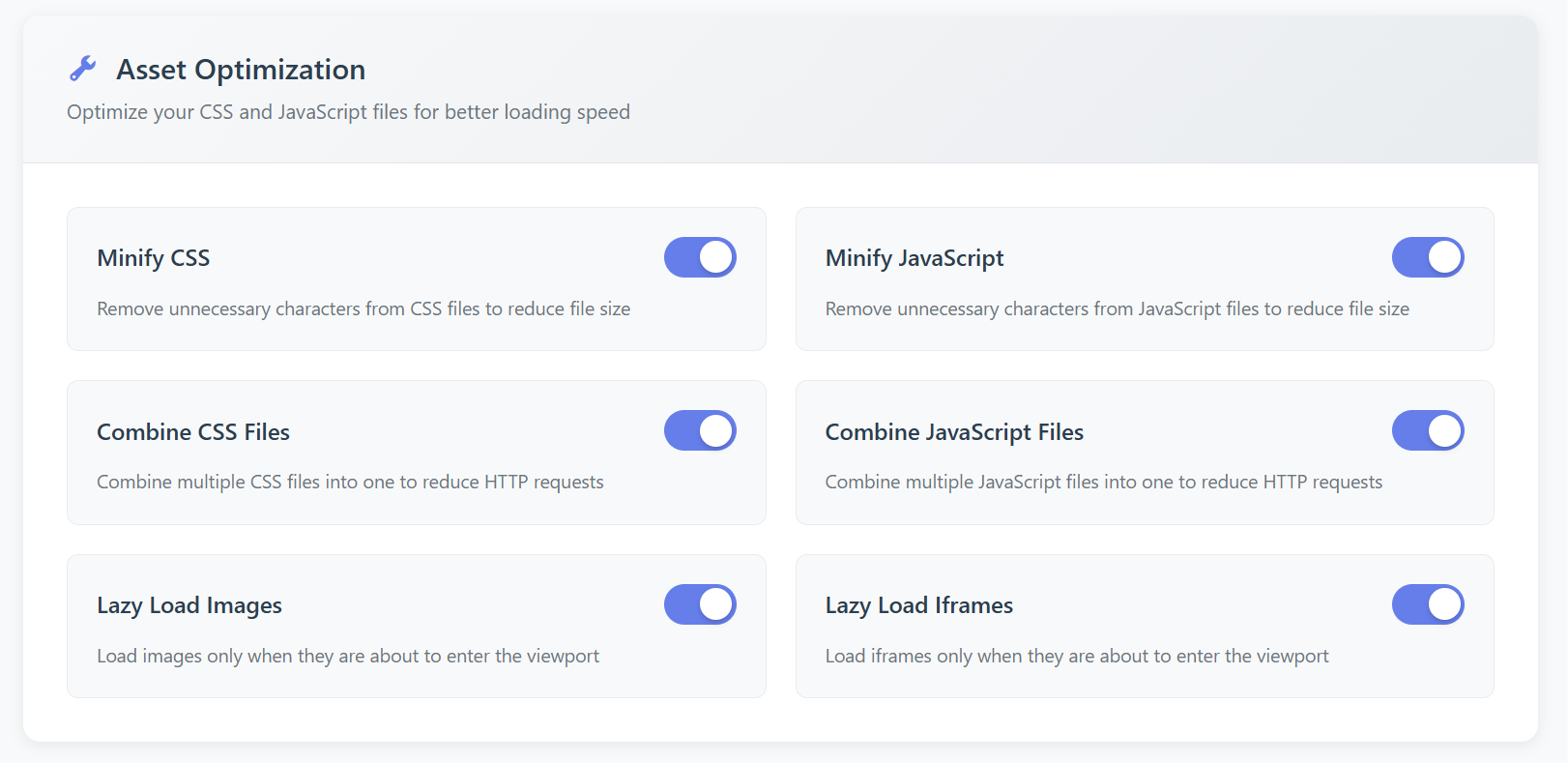Viewport: 1568px width, 763px height.
Task: Select the Combine CSS Files label
Action: (x=193, y=432)
